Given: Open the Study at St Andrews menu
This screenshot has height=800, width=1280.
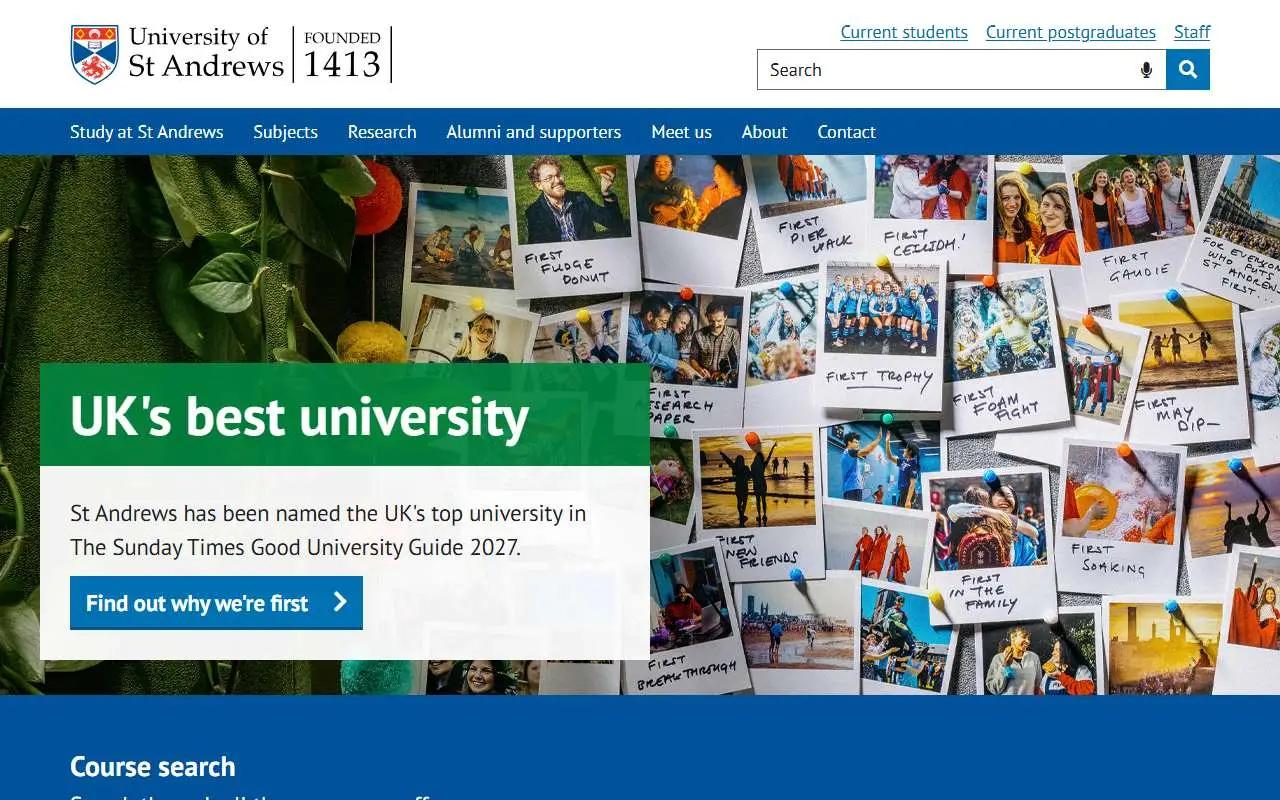Looking at the screenshot, I should click(x=147, y=132).
